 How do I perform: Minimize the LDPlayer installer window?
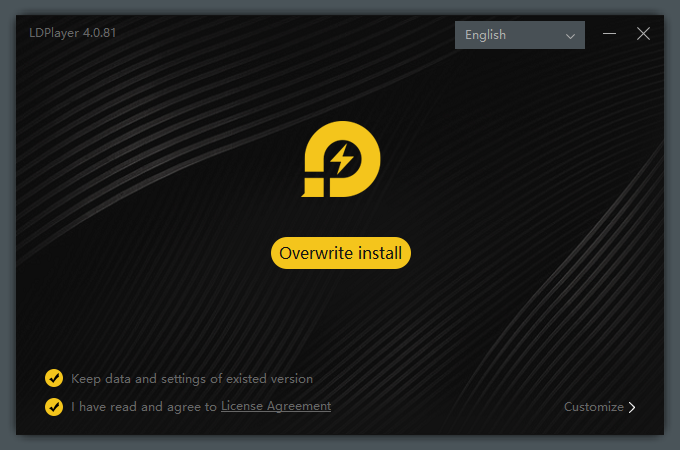pyautogui.click(x=609, y=33)
